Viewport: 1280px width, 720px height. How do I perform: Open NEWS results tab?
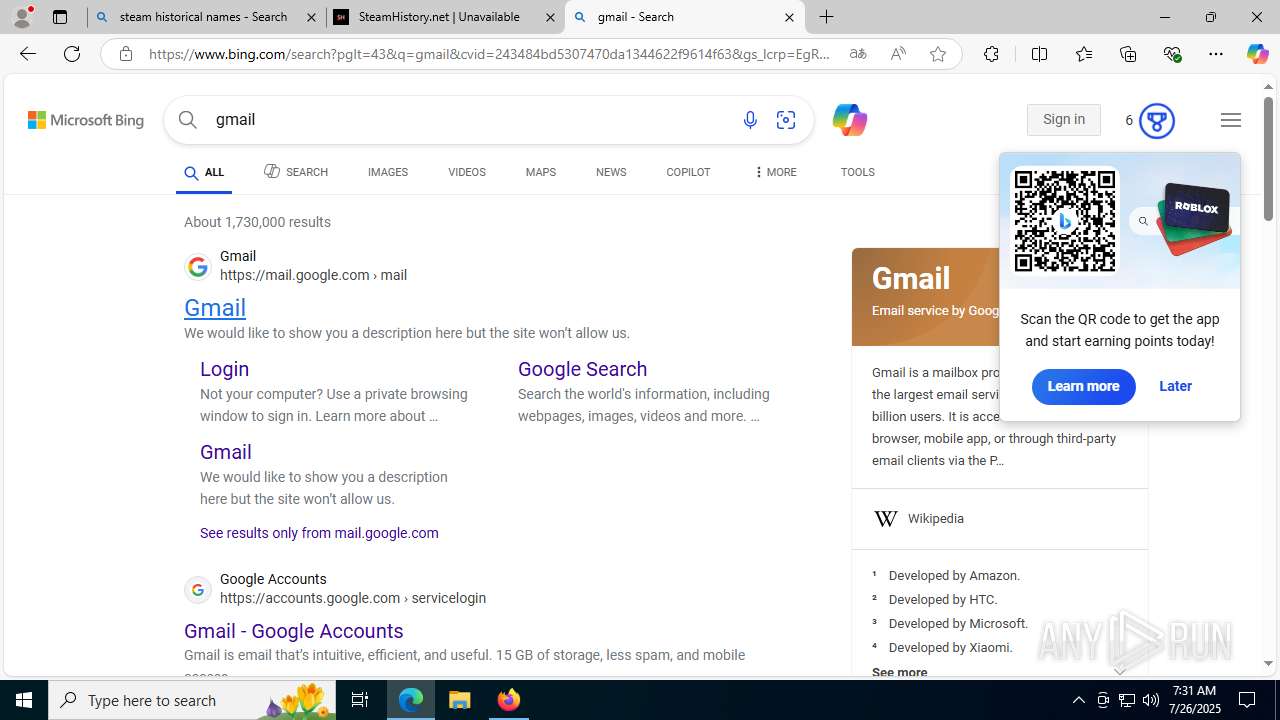(611, 173)
